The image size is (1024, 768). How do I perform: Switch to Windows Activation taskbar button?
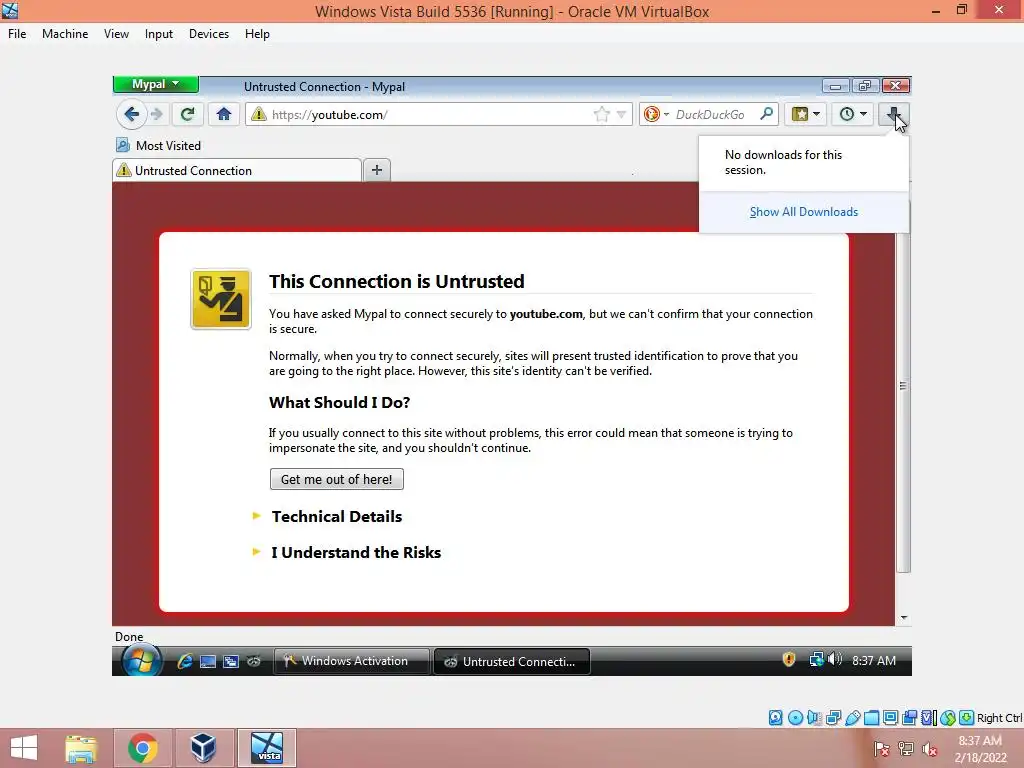pyautogui.click(x=351, y=661)
